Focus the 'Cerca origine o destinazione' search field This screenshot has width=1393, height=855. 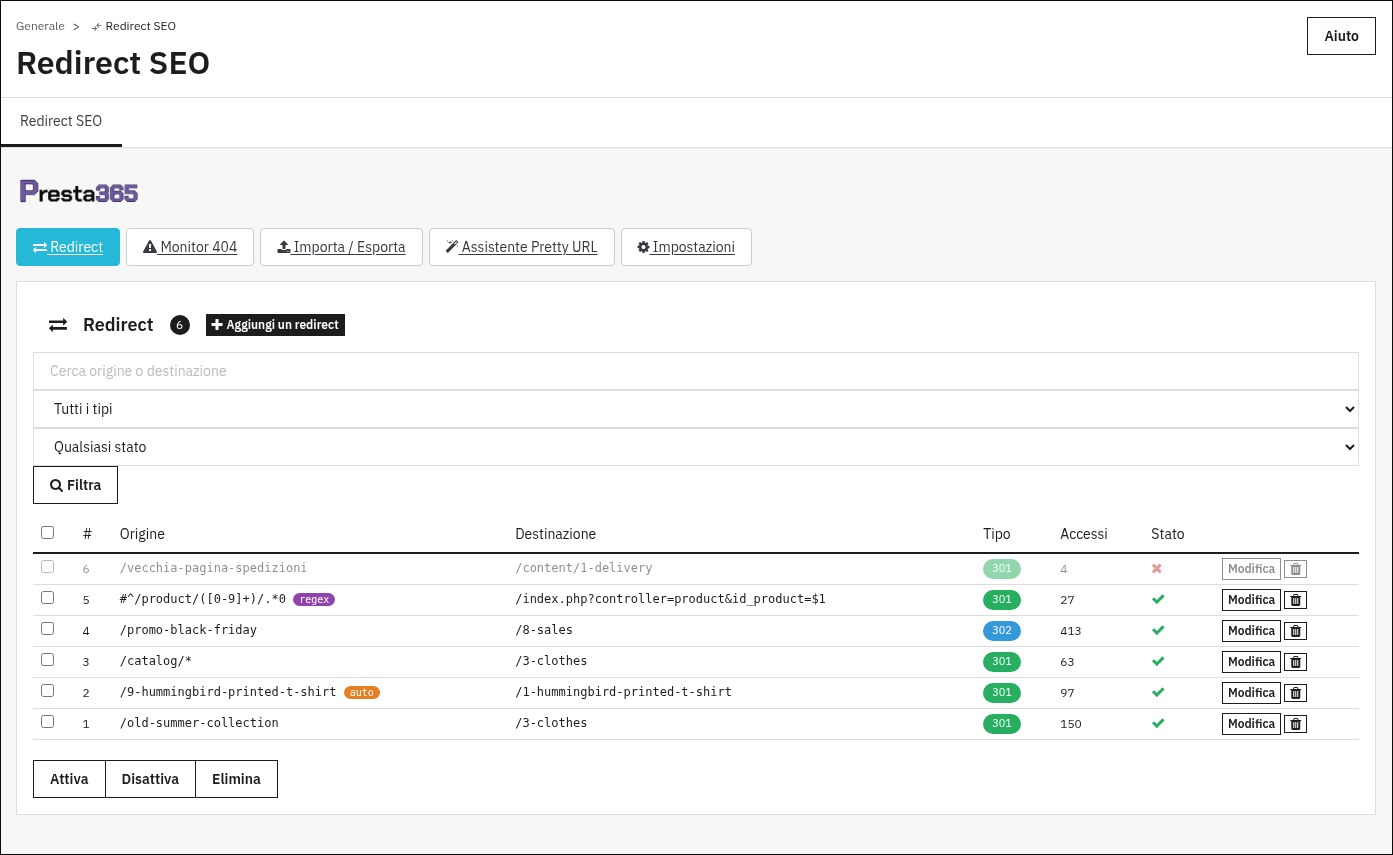pyautogui.click(x=696, y=371)
